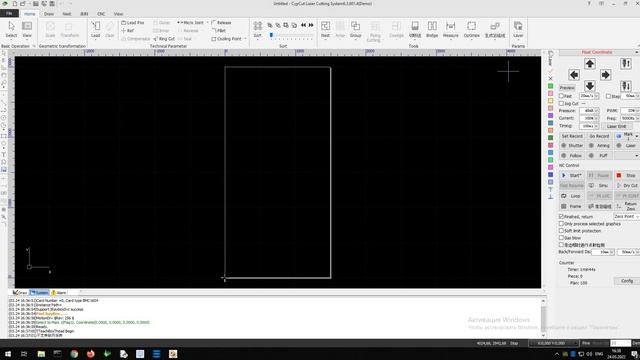Open the Zero Point return dropdown

[x=627, y=216]
